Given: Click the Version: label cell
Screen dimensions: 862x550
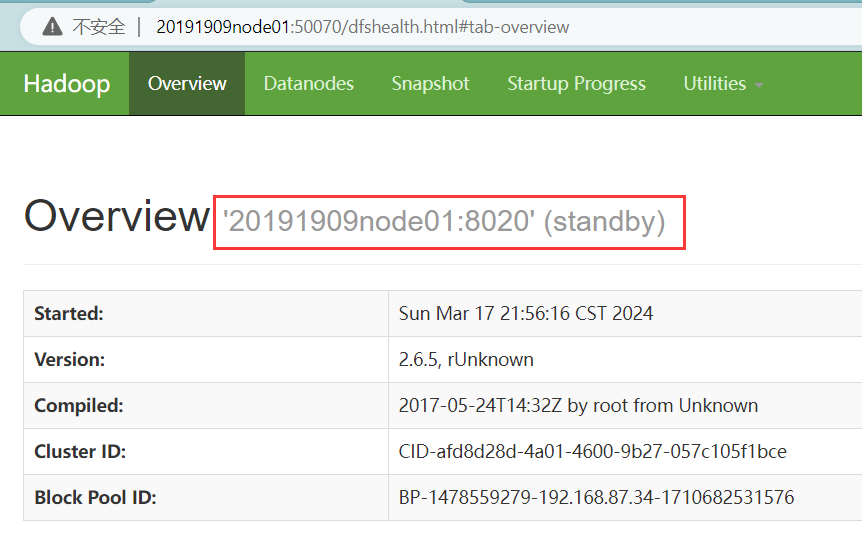Looking at the screenshot, I should click(206, 360).
